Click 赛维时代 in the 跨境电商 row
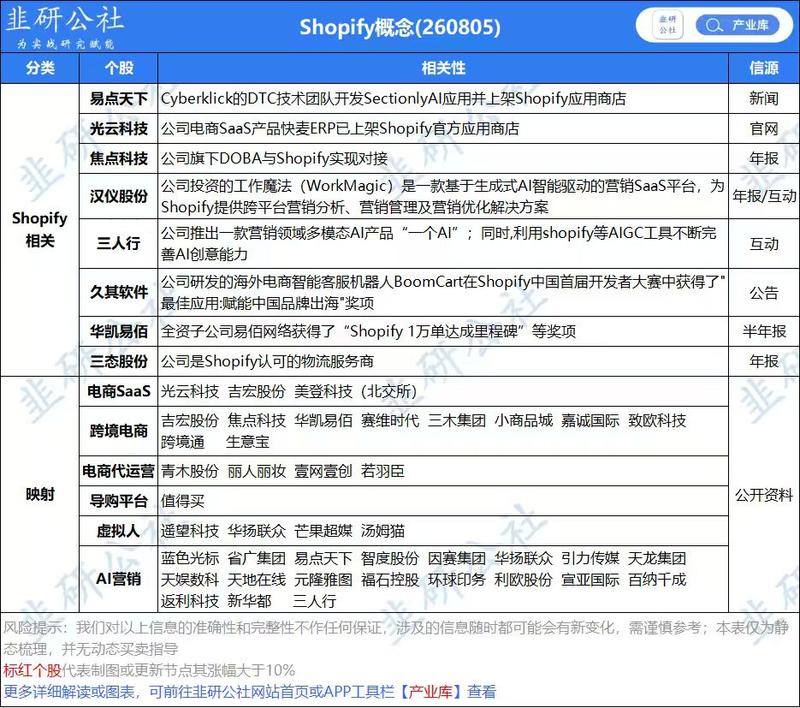 [x=390, y=421]
